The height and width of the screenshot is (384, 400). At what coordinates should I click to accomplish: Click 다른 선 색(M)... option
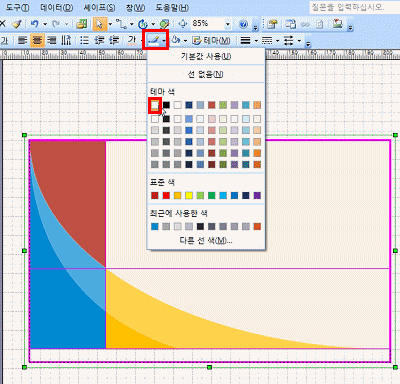pyautogui.click(x=206, y=240)
